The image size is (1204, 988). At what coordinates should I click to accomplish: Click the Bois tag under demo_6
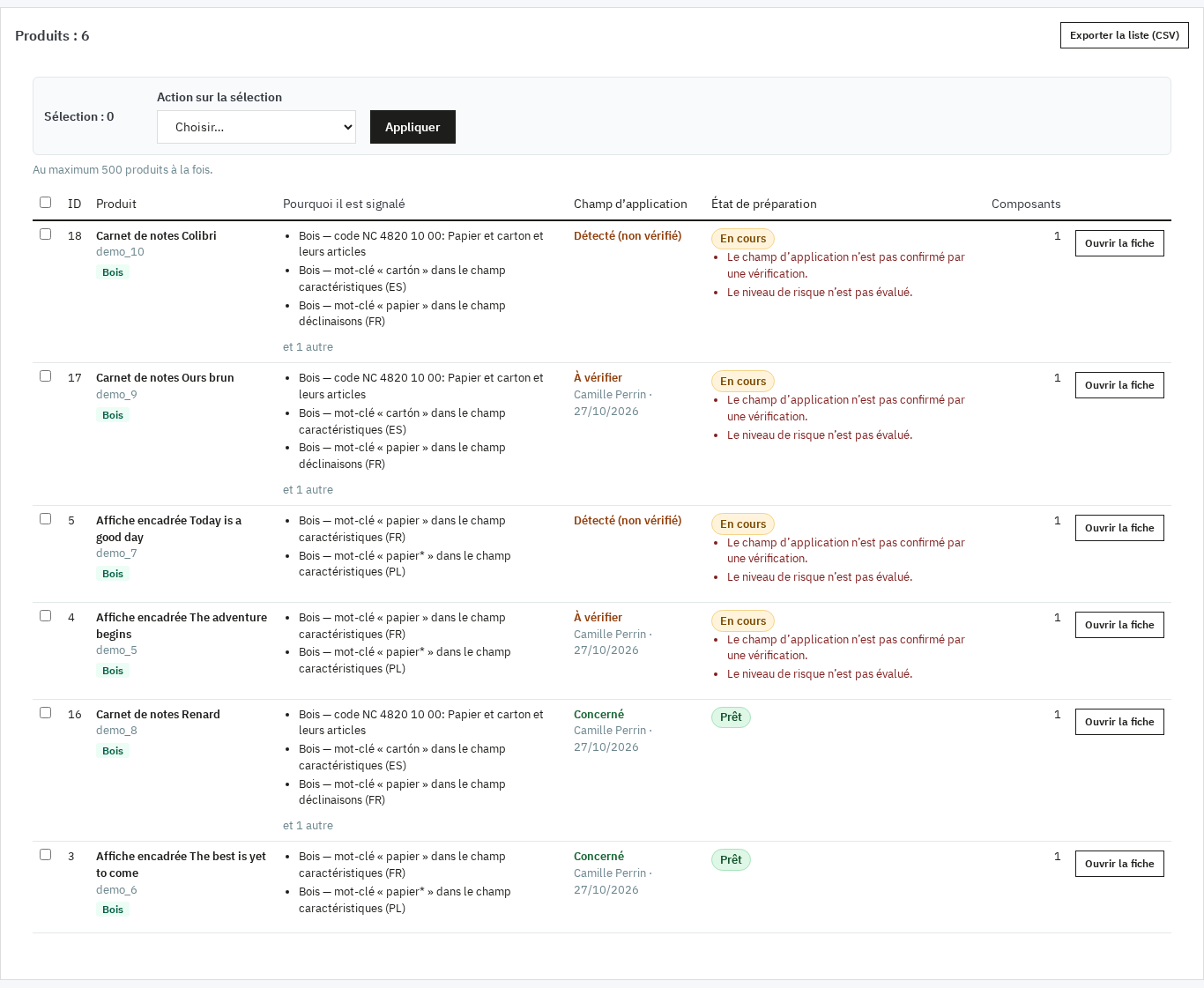[x=113, y=910]
